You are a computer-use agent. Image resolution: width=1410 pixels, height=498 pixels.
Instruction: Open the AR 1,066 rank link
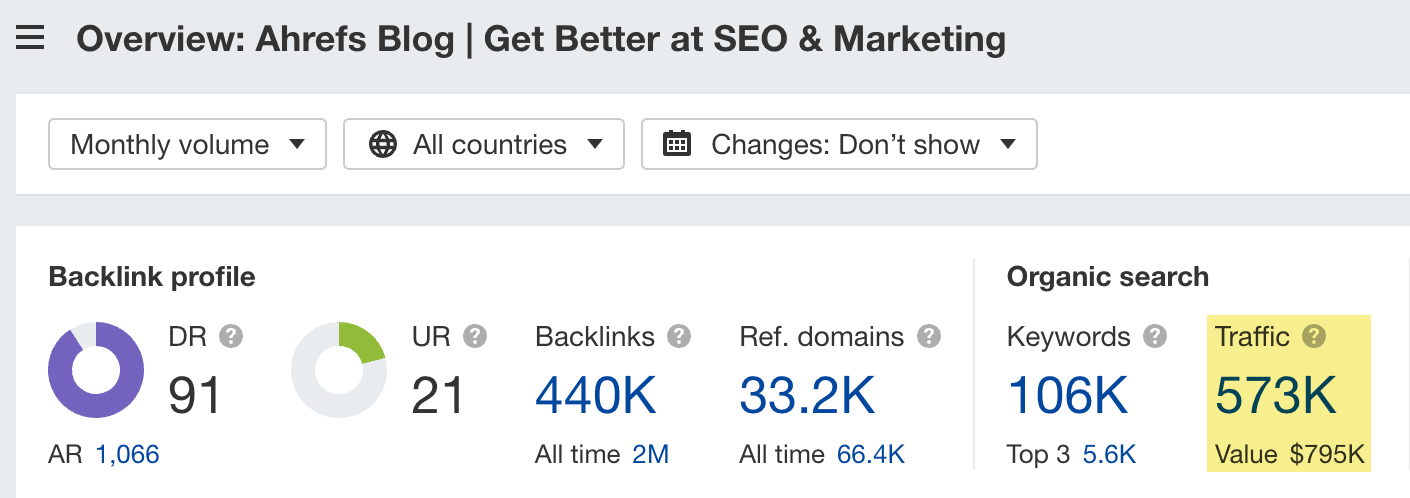click(128, 455)
